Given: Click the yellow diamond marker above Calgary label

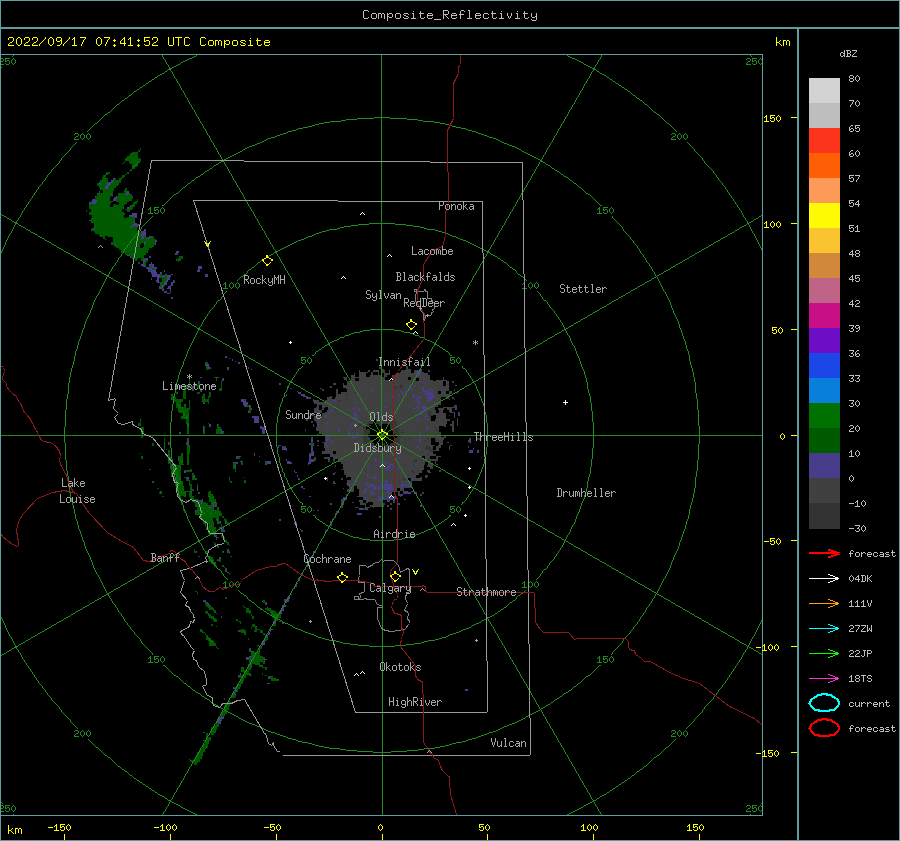Looking at the screenshot, I should 395,576.
